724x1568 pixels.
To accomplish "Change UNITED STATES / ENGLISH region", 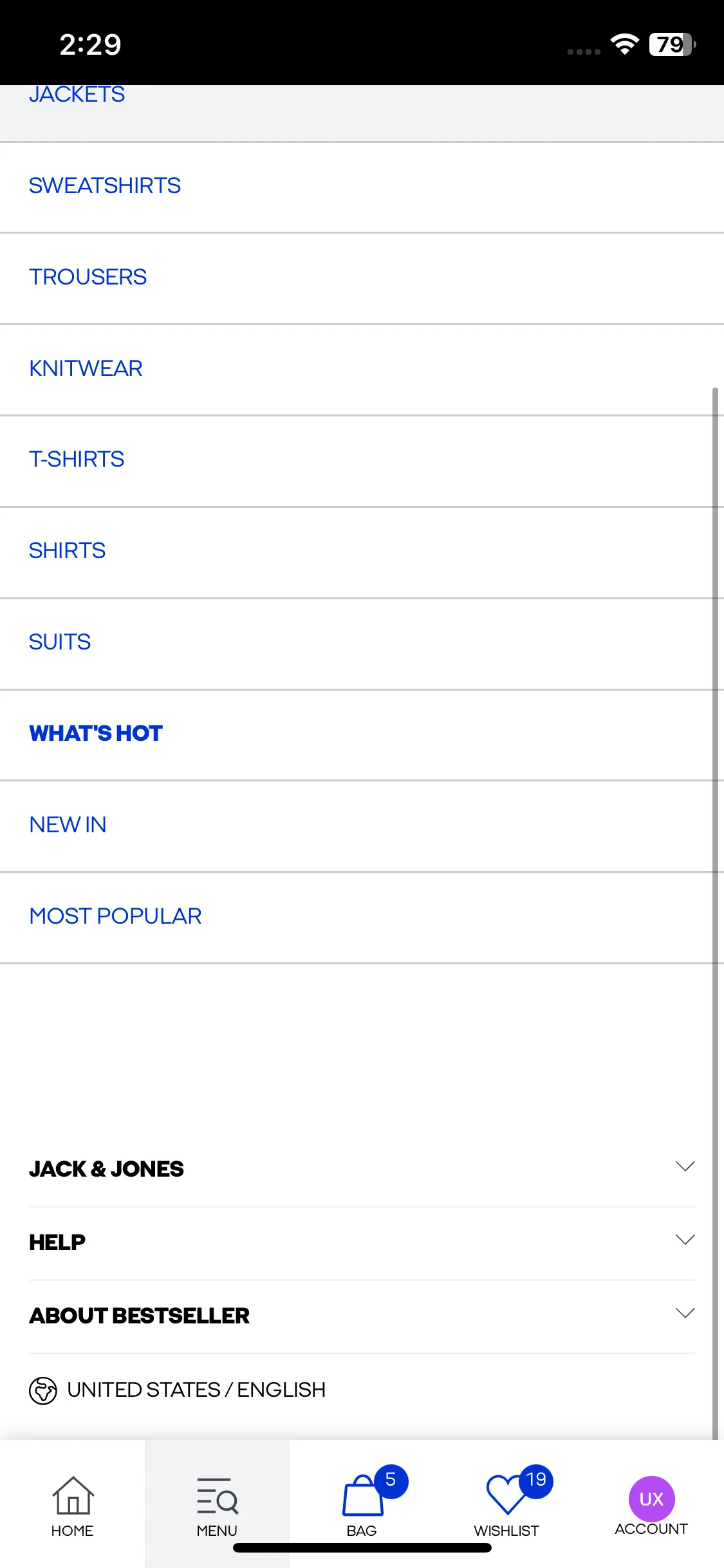I will pos(196,1390).
